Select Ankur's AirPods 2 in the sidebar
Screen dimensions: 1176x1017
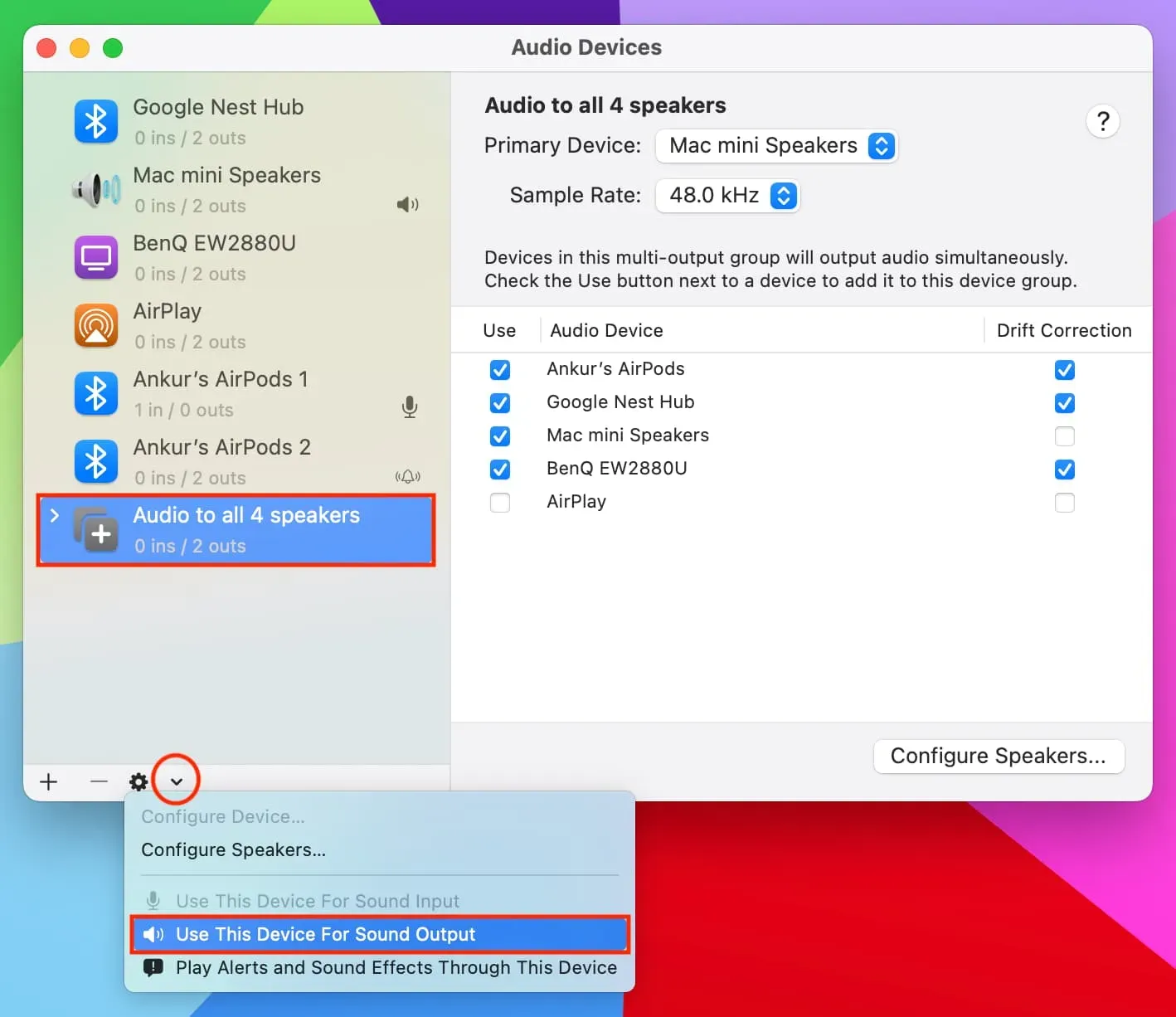click(x=236, y=462)
